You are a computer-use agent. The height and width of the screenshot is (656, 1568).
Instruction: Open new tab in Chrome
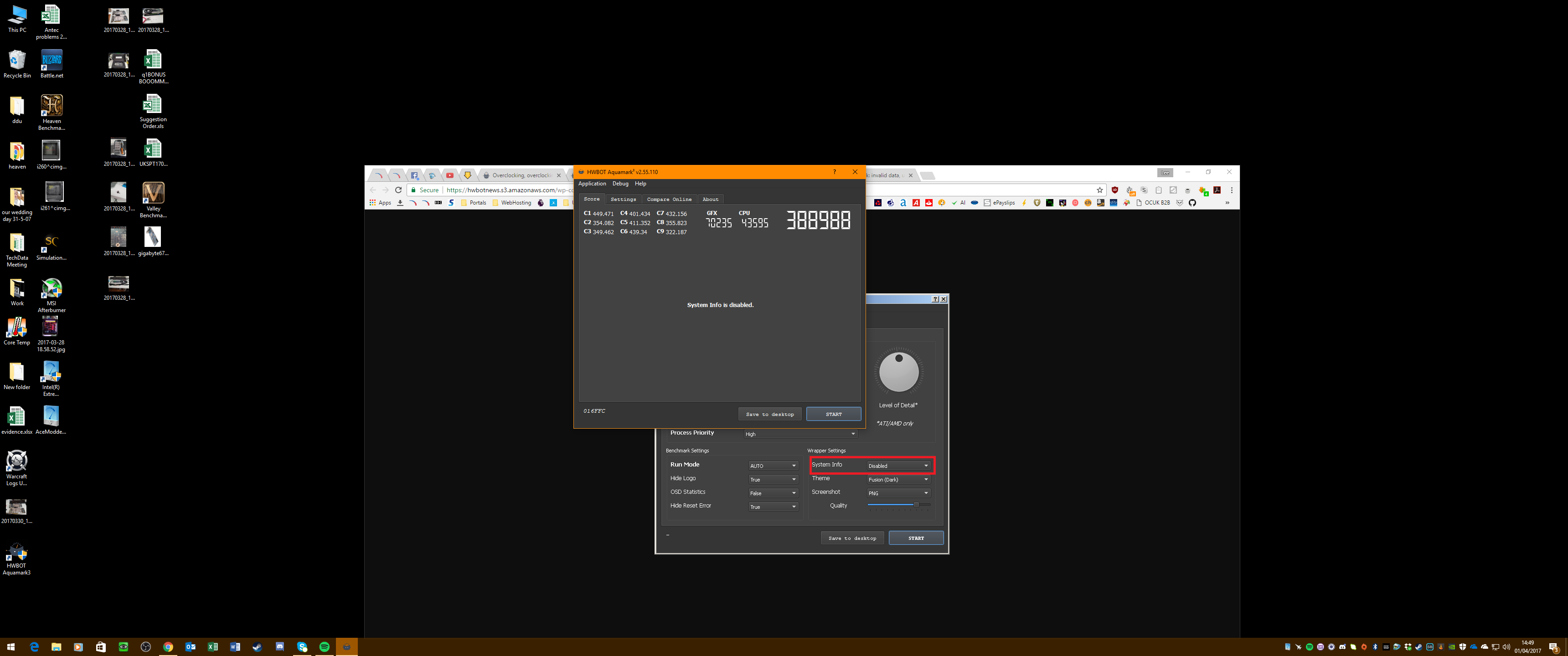[x=928, y=176]
